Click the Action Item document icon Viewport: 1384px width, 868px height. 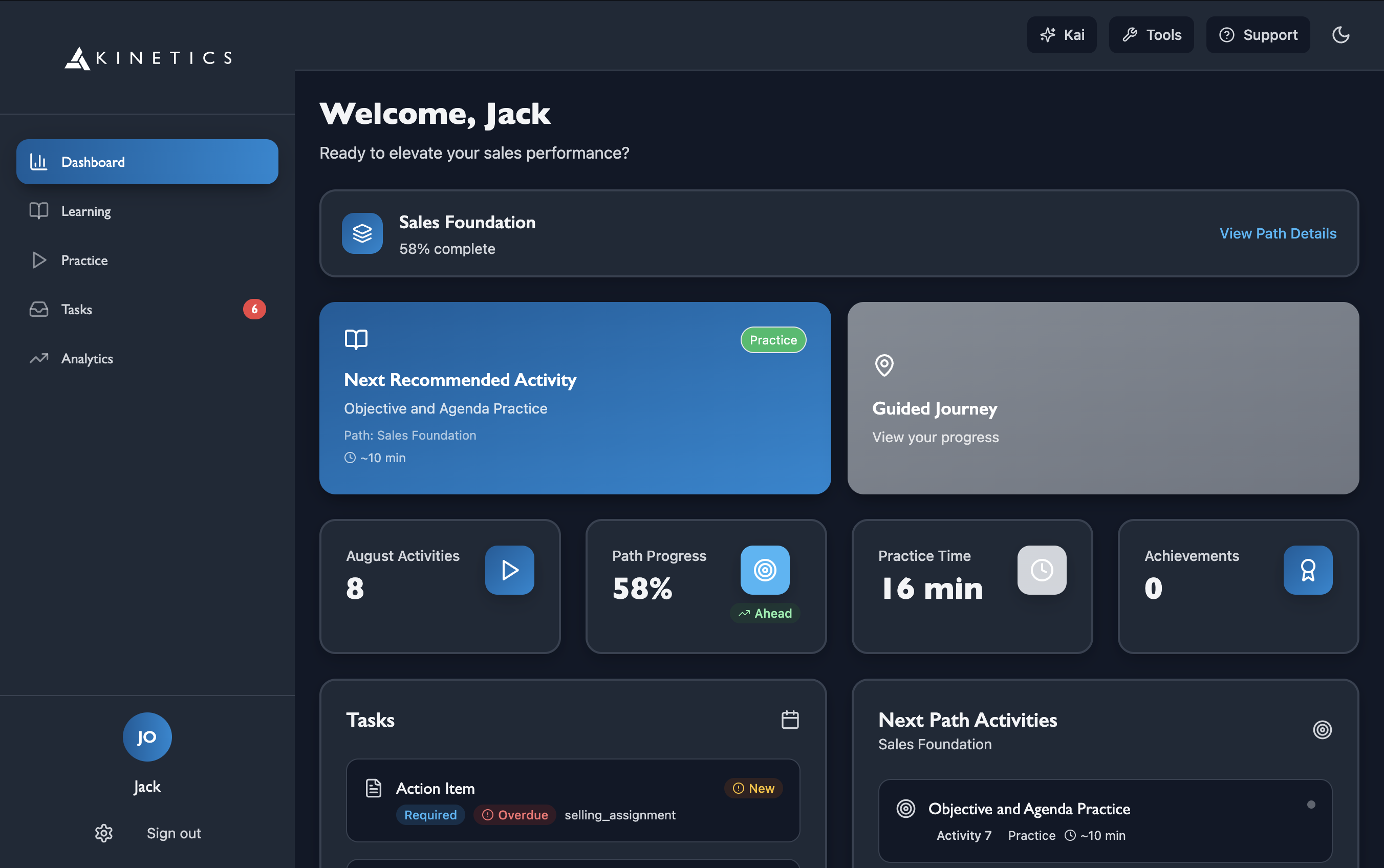374,788
